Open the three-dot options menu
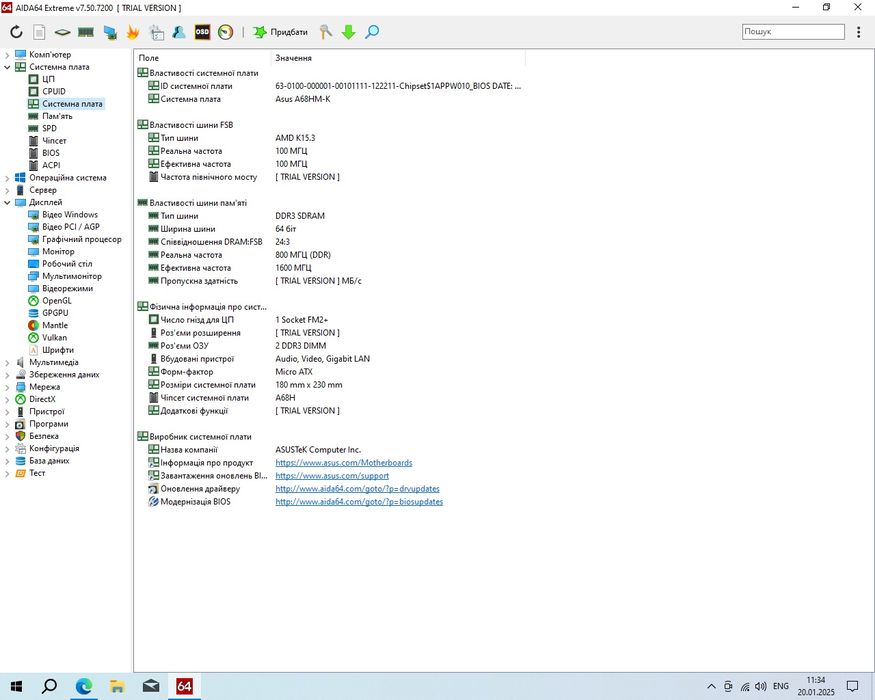Image resolution: width=875 pixels, height=700 pixels. [x=858, y=32]
